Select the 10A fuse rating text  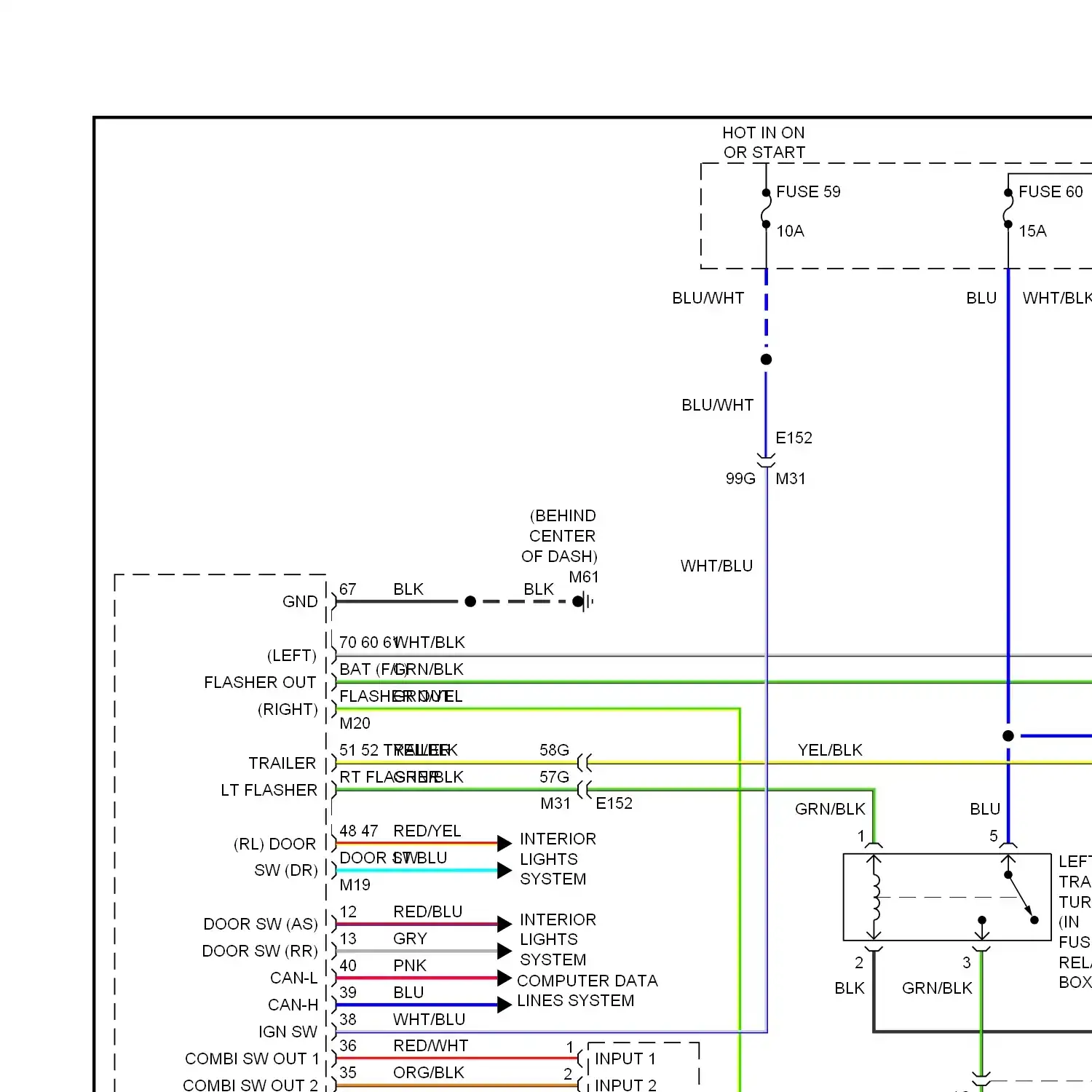tap(790, 231)
